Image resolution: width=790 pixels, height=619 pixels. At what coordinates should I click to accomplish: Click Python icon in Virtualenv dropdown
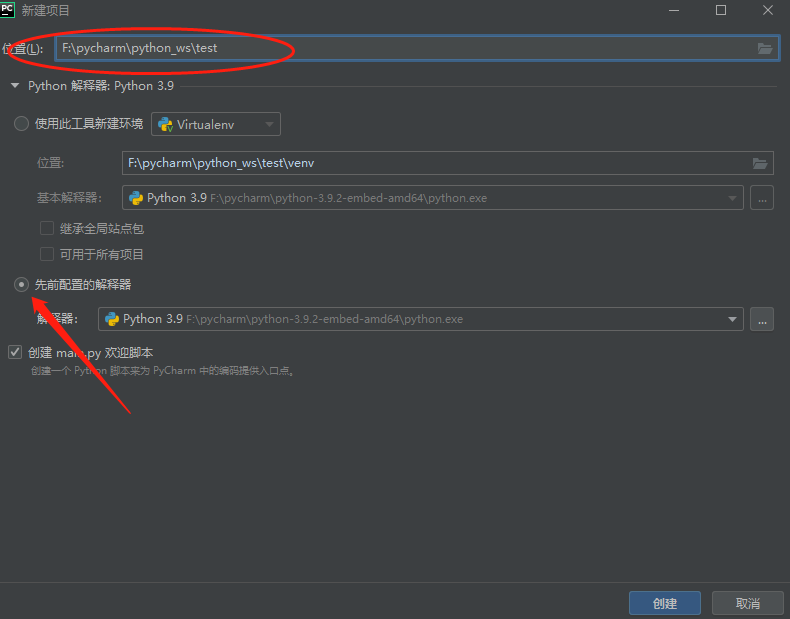(165, 124)
